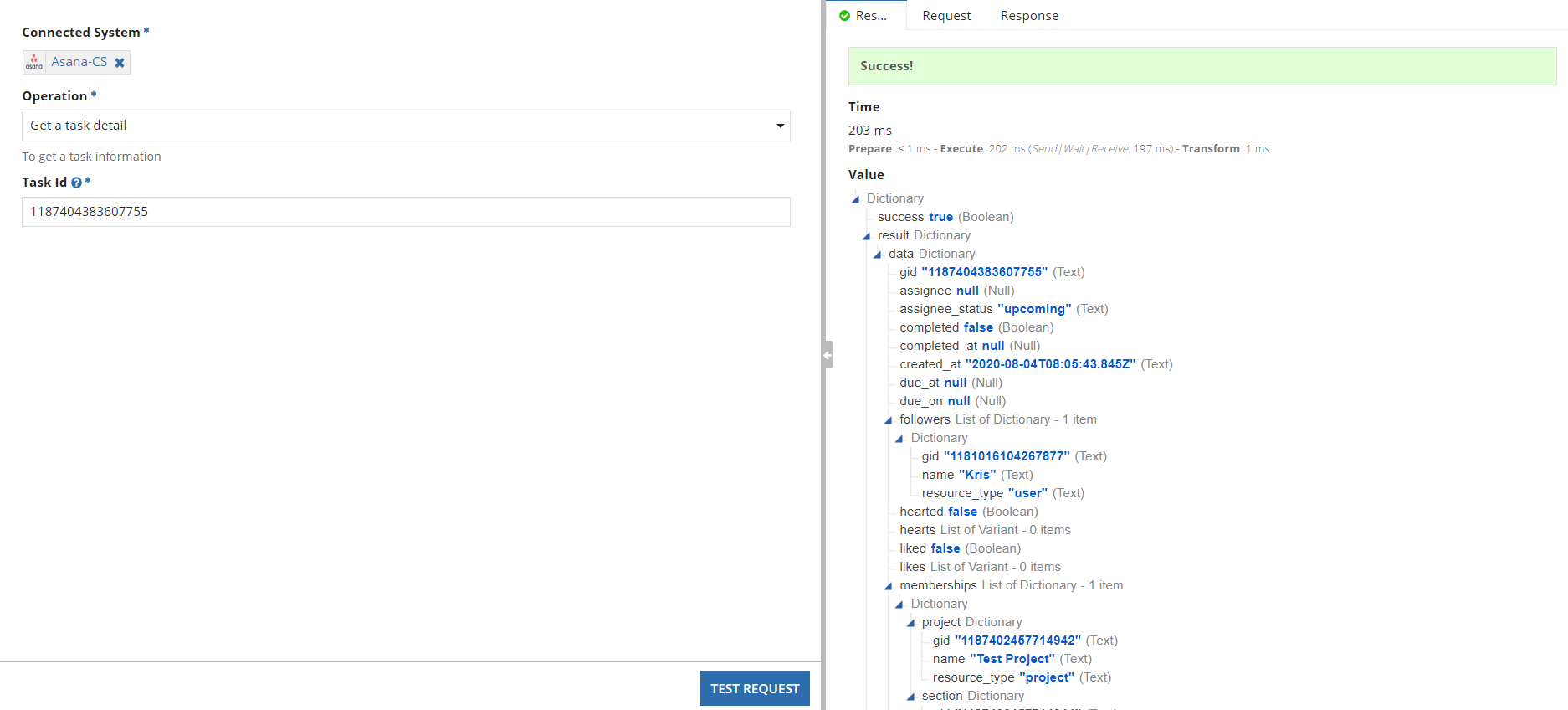Collapse the root Dictionary node

click(855, 199)
